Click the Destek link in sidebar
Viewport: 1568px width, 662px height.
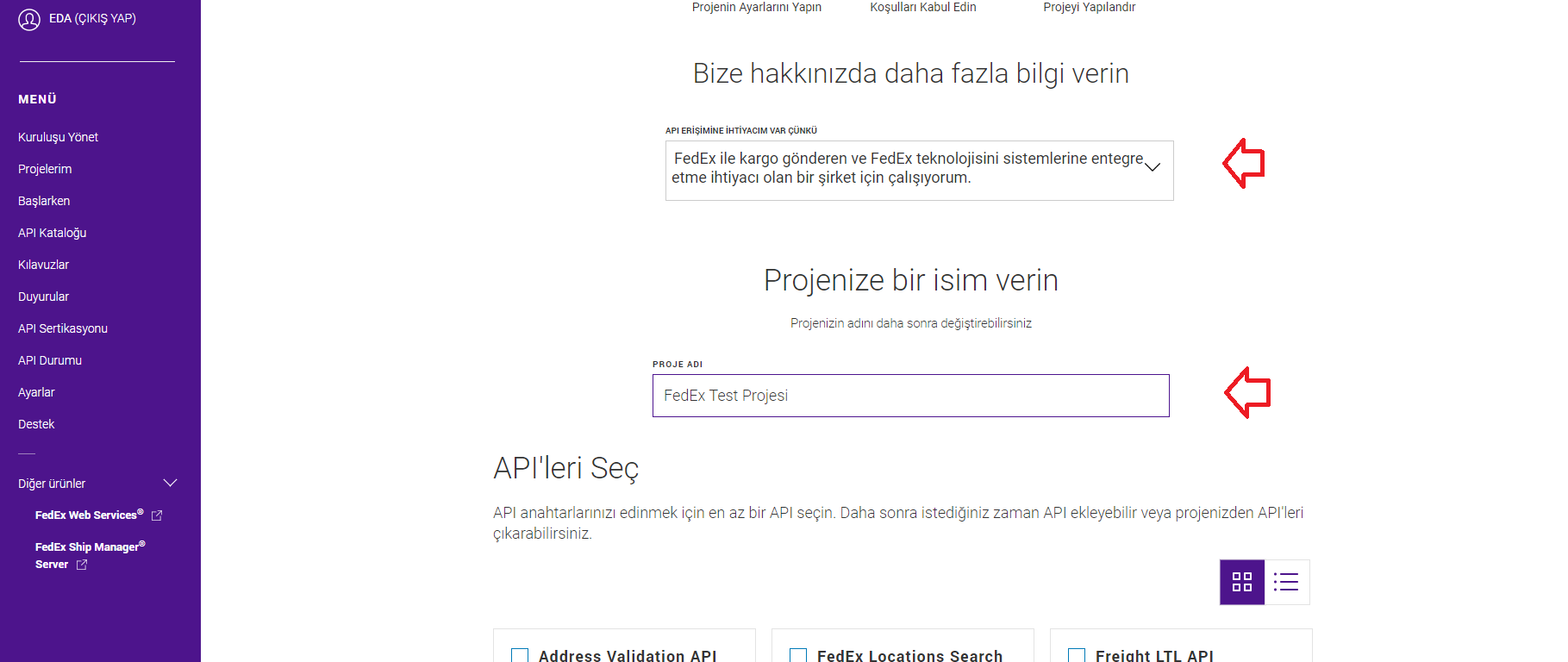[x=36, y=424]
